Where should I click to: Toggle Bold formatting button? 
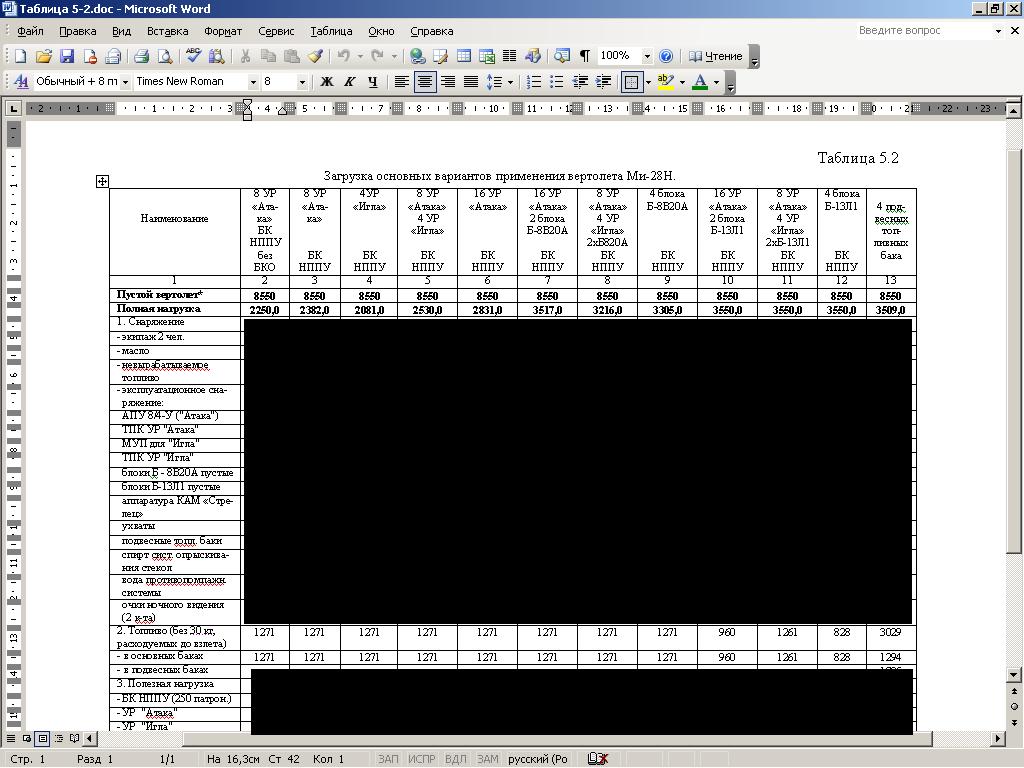[326, 82]
